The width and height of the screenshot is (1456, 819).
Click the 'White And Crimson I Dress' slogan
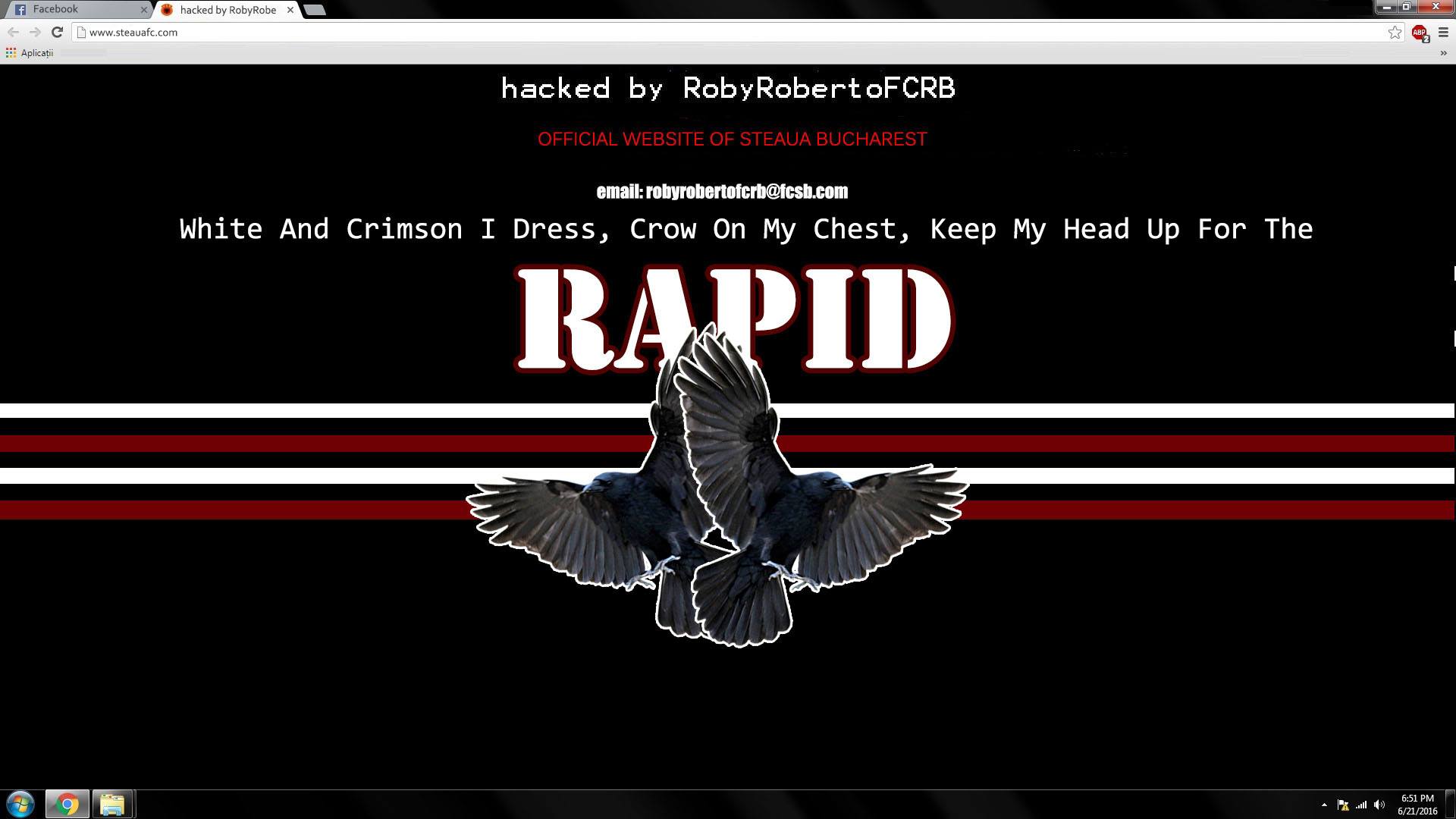tap(746, 229)
